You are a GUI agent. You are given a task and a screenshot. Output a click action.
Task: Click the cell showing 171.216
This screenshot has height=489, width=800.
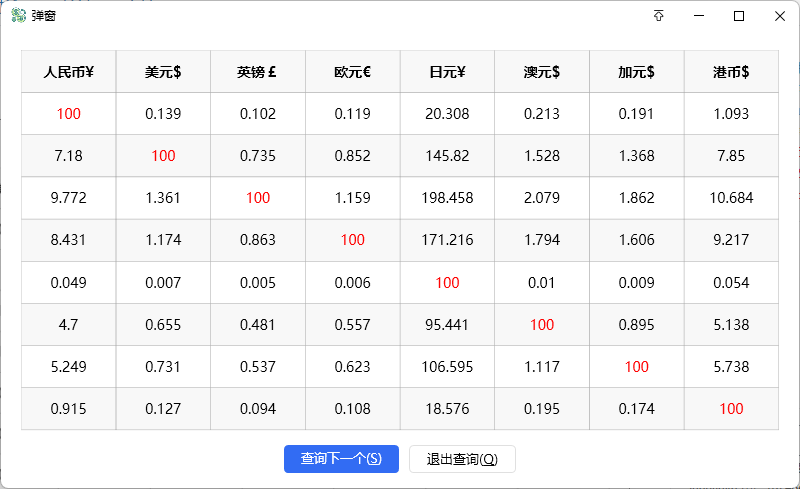(x=447, y=240)
